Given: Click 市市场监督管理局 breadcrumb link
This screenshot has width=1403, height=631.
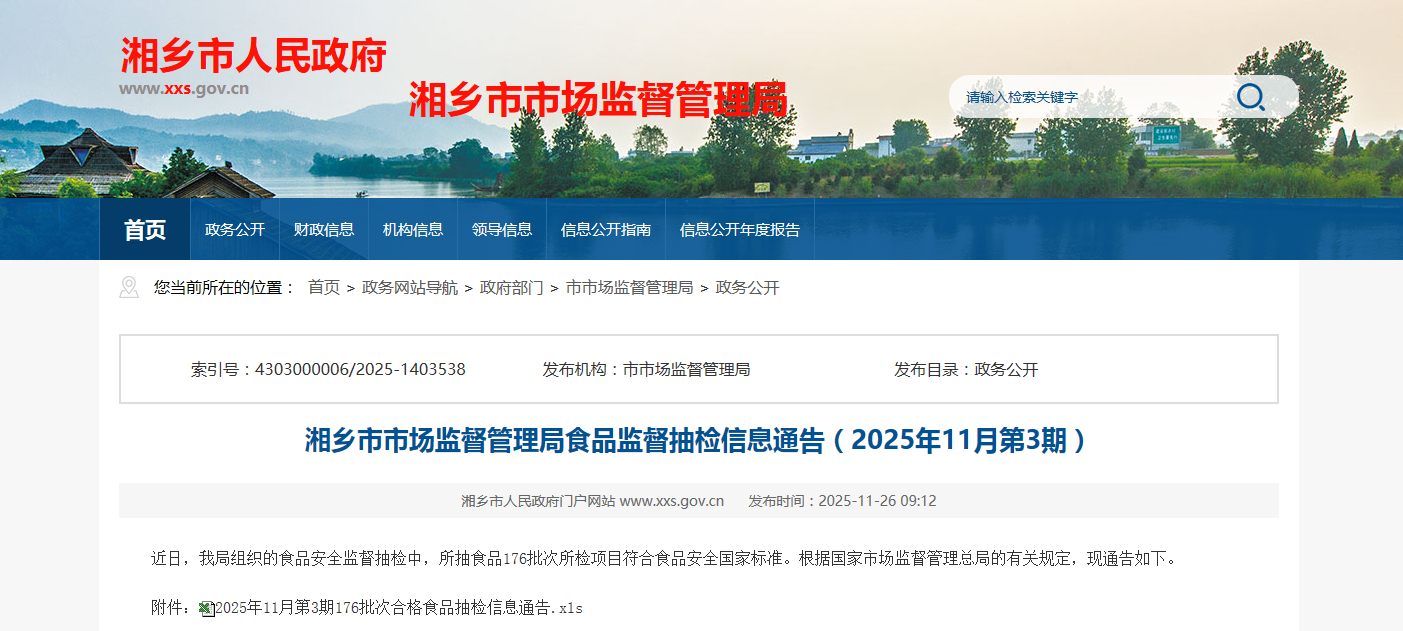Looking at the screenshot, I should (629, 288).
